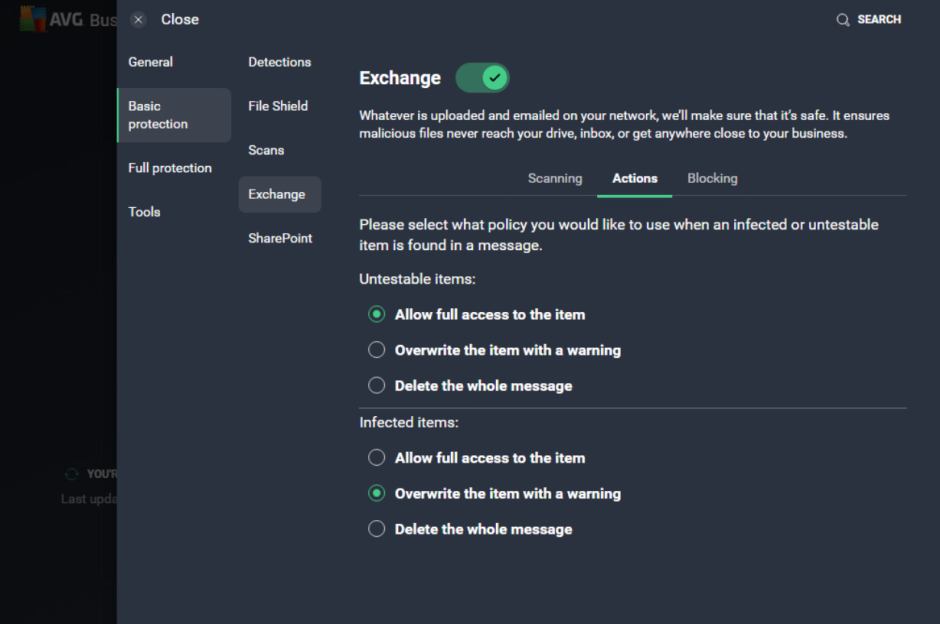This screenshot has height=624, width=940.
Task: Switch to the Blocking tab
Action: point(712,178)
